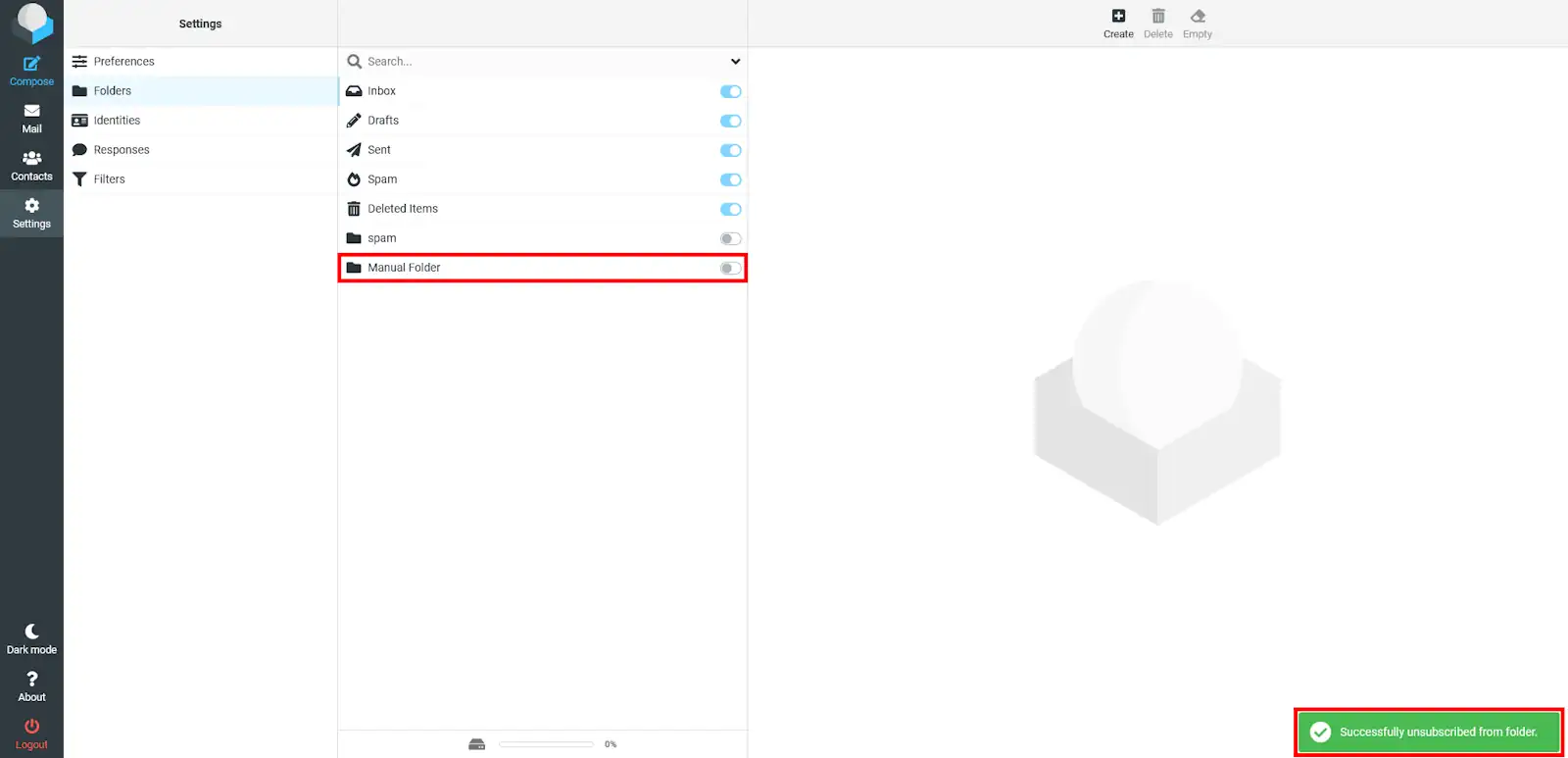
Task: Click the folder search input field
Action: pyautogui.click(x=539, y=62)
